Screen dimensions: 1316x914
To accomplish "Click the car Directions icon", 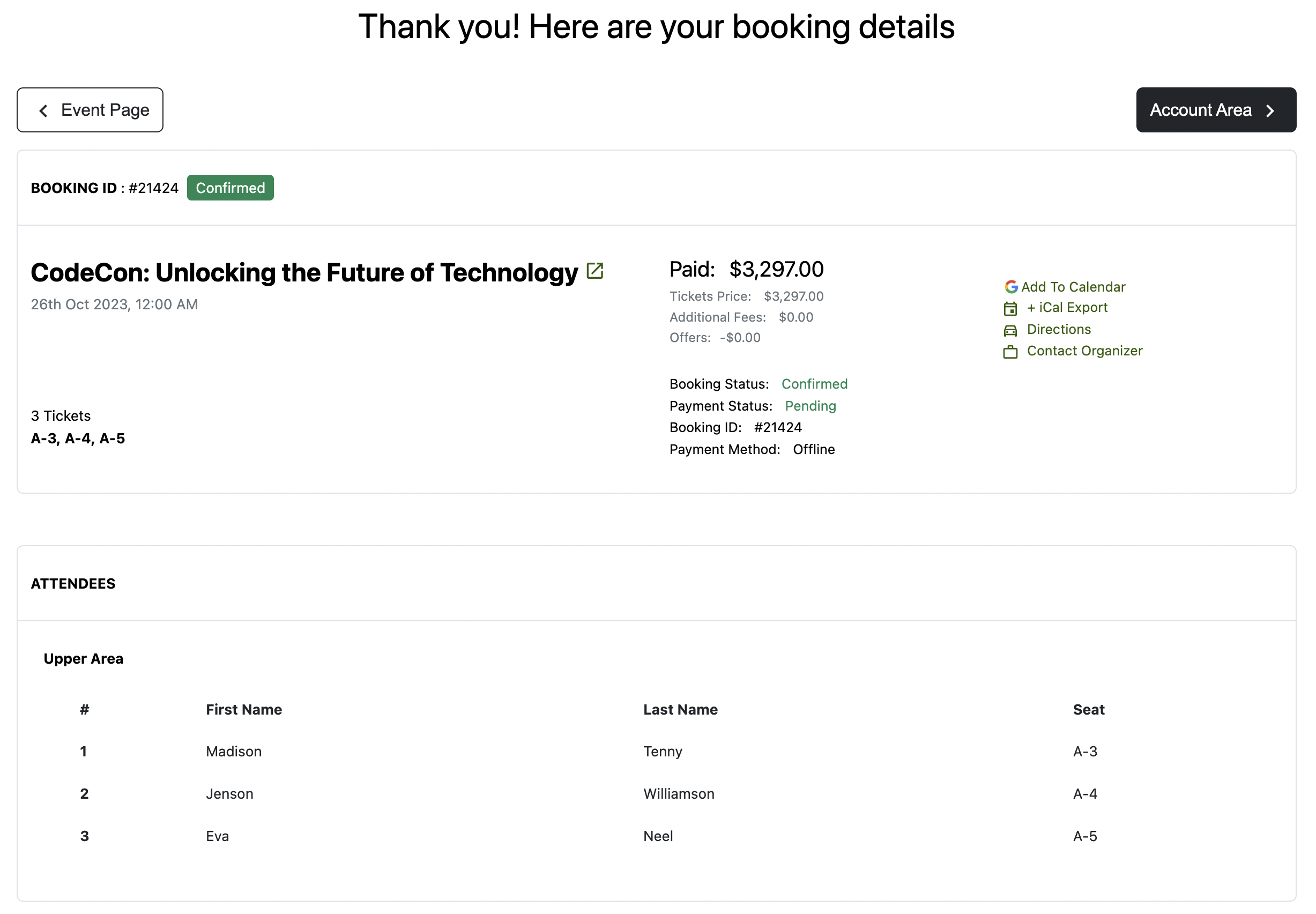I will point(1010,330).
